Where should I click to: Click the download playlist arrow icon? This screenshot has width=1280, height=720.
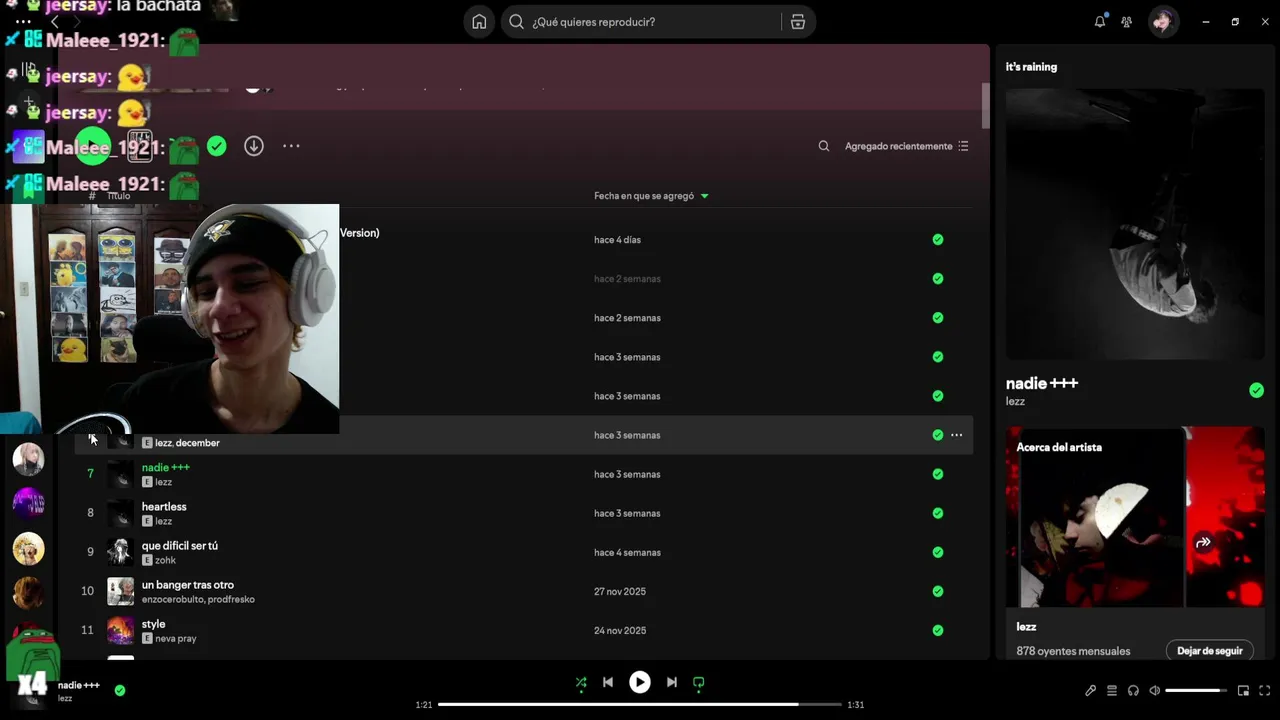254,146
